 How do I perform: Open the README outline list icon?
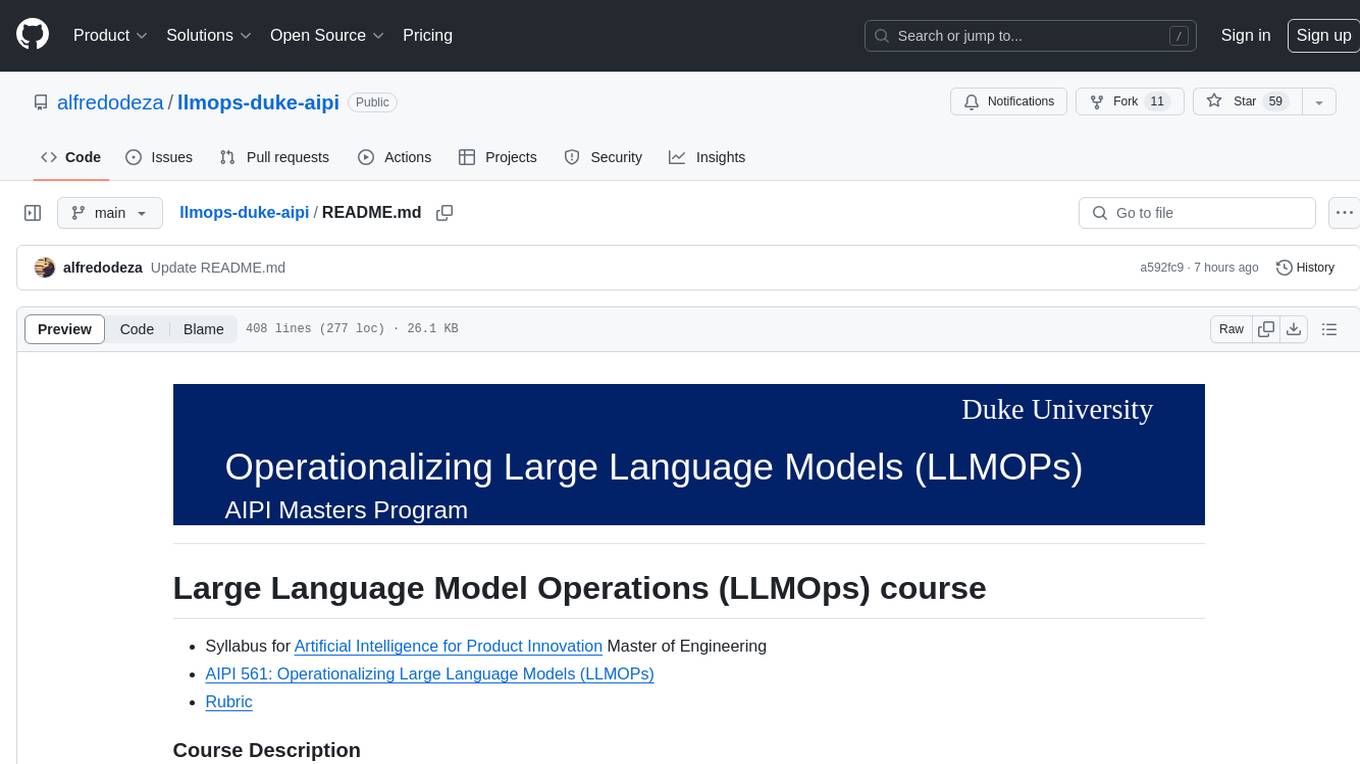point(1329,329)
